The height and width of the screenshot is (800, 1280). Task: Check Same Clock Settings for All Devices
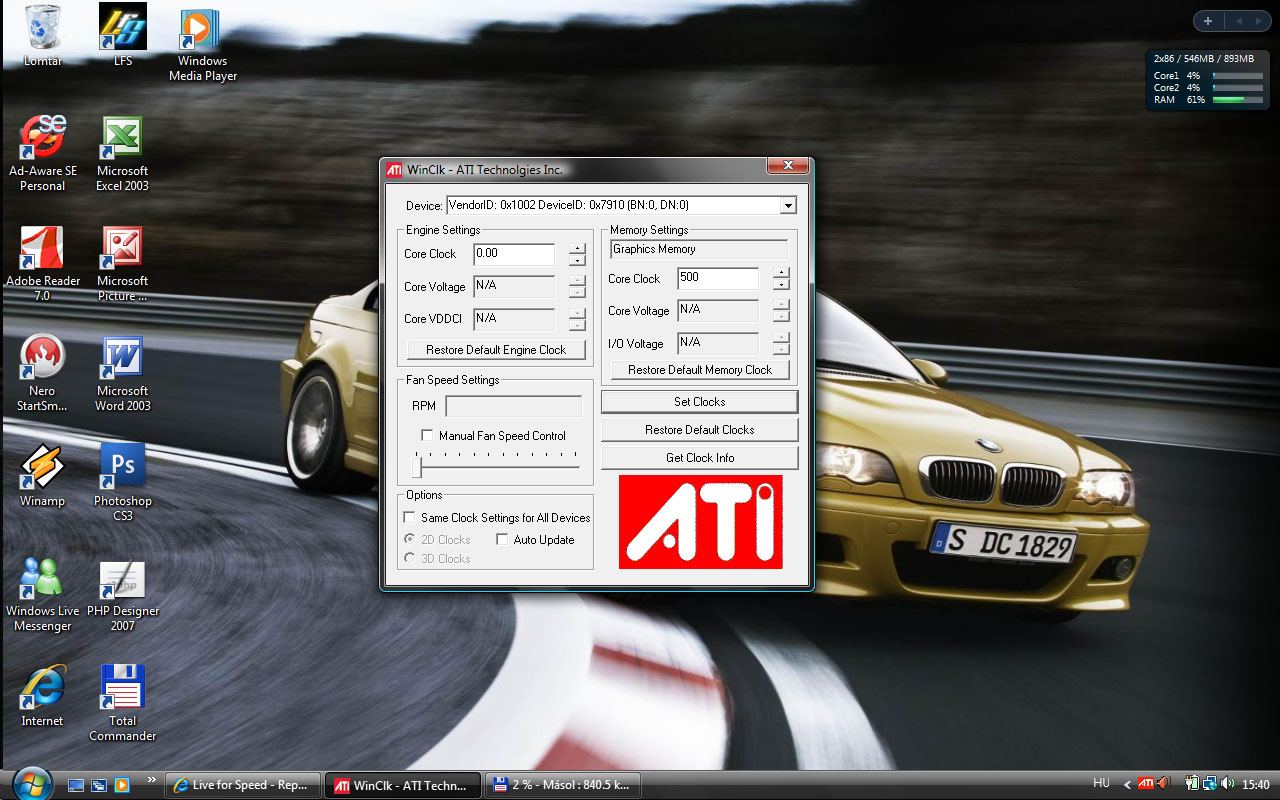click(409, 518)
